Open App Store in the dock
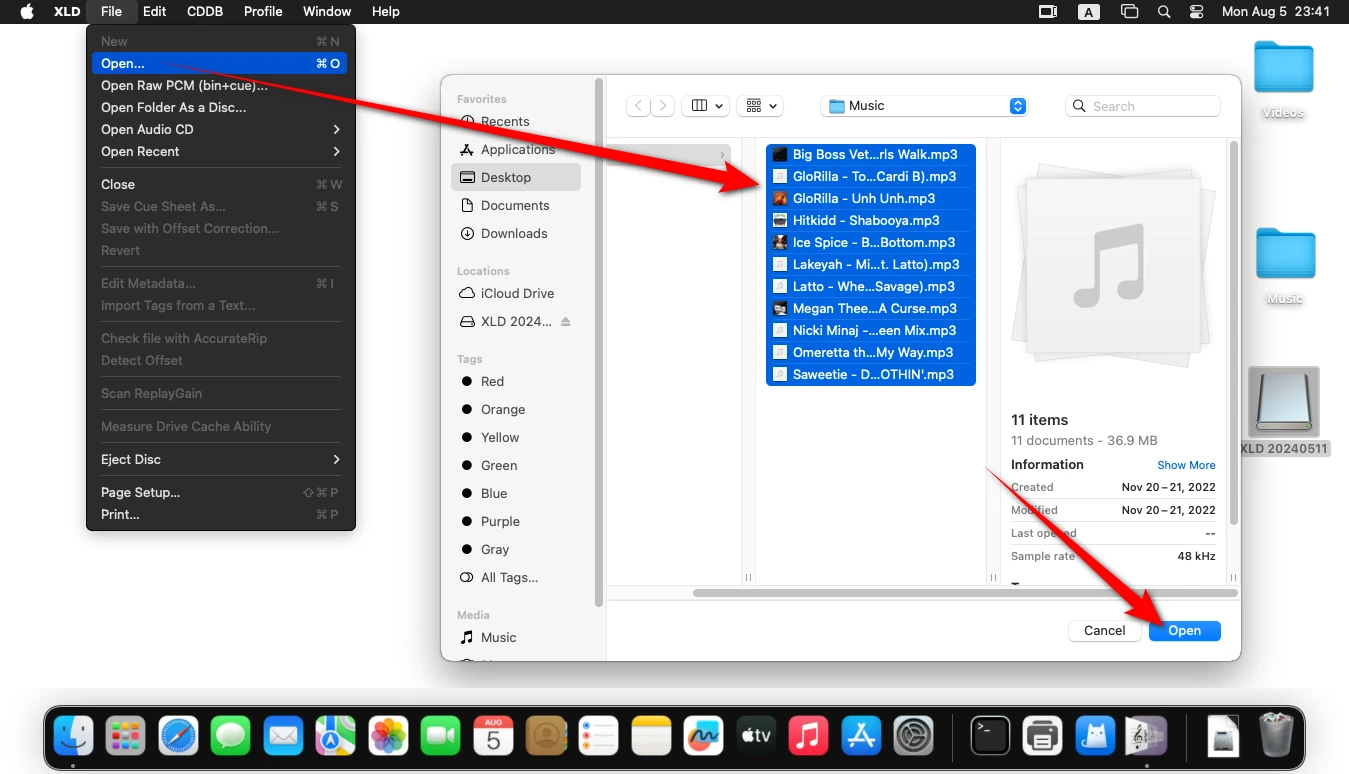The image size is (1349, 774). (861, 737)
